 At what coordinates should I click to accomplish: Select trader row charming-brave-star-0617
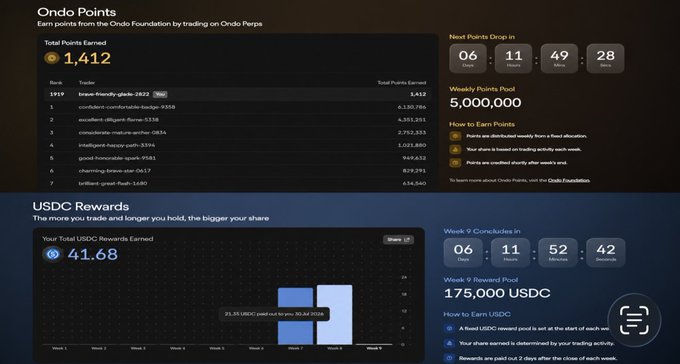pos(238,171)
